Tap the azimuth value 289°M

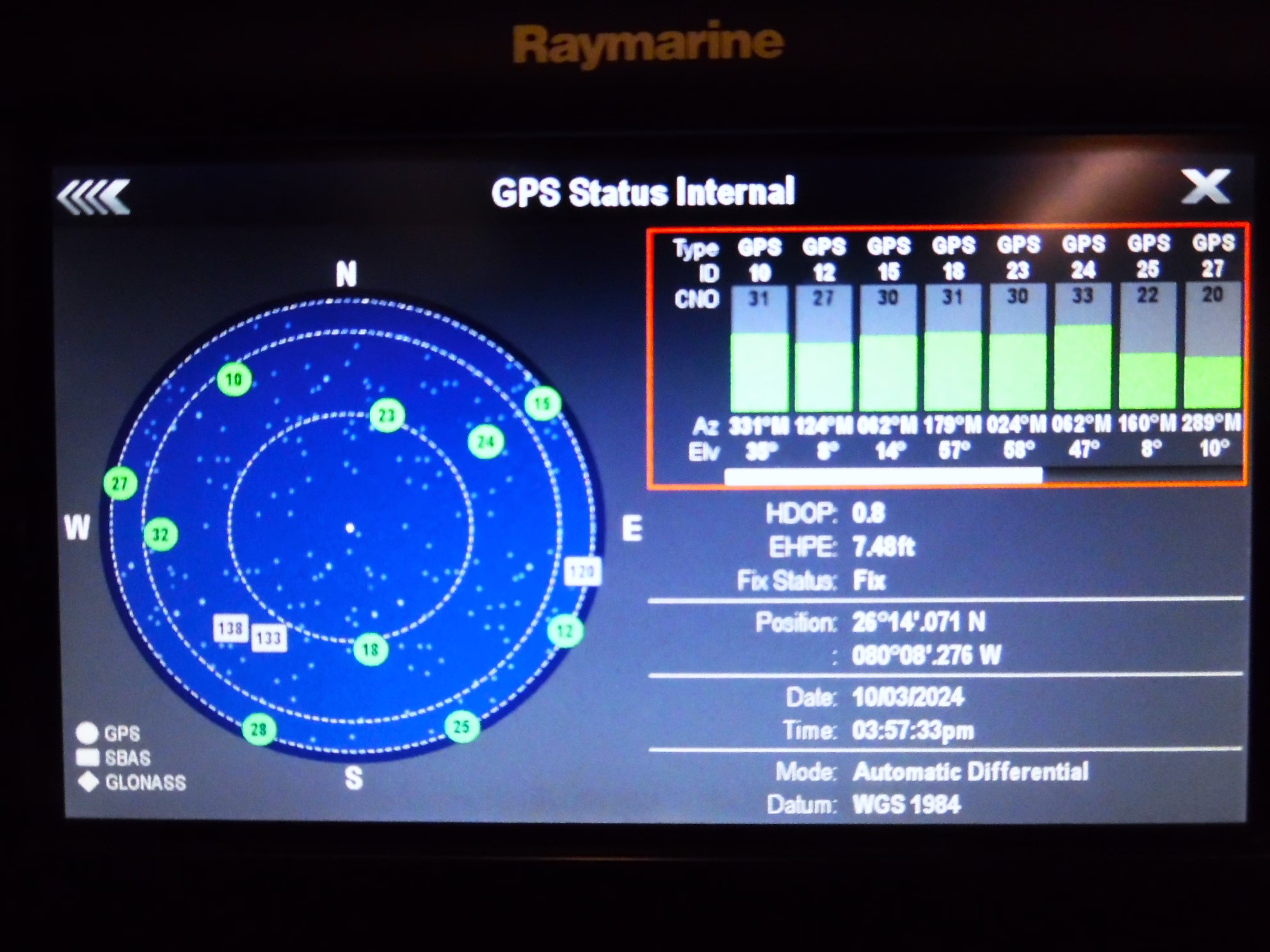1212,423
